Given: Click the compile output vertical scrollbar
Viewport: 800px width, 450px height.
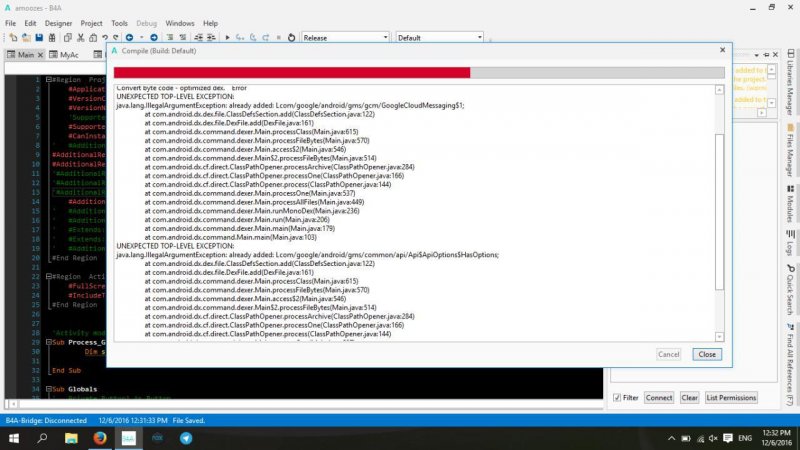Looking at the screenshot, I should pos(720,200).
